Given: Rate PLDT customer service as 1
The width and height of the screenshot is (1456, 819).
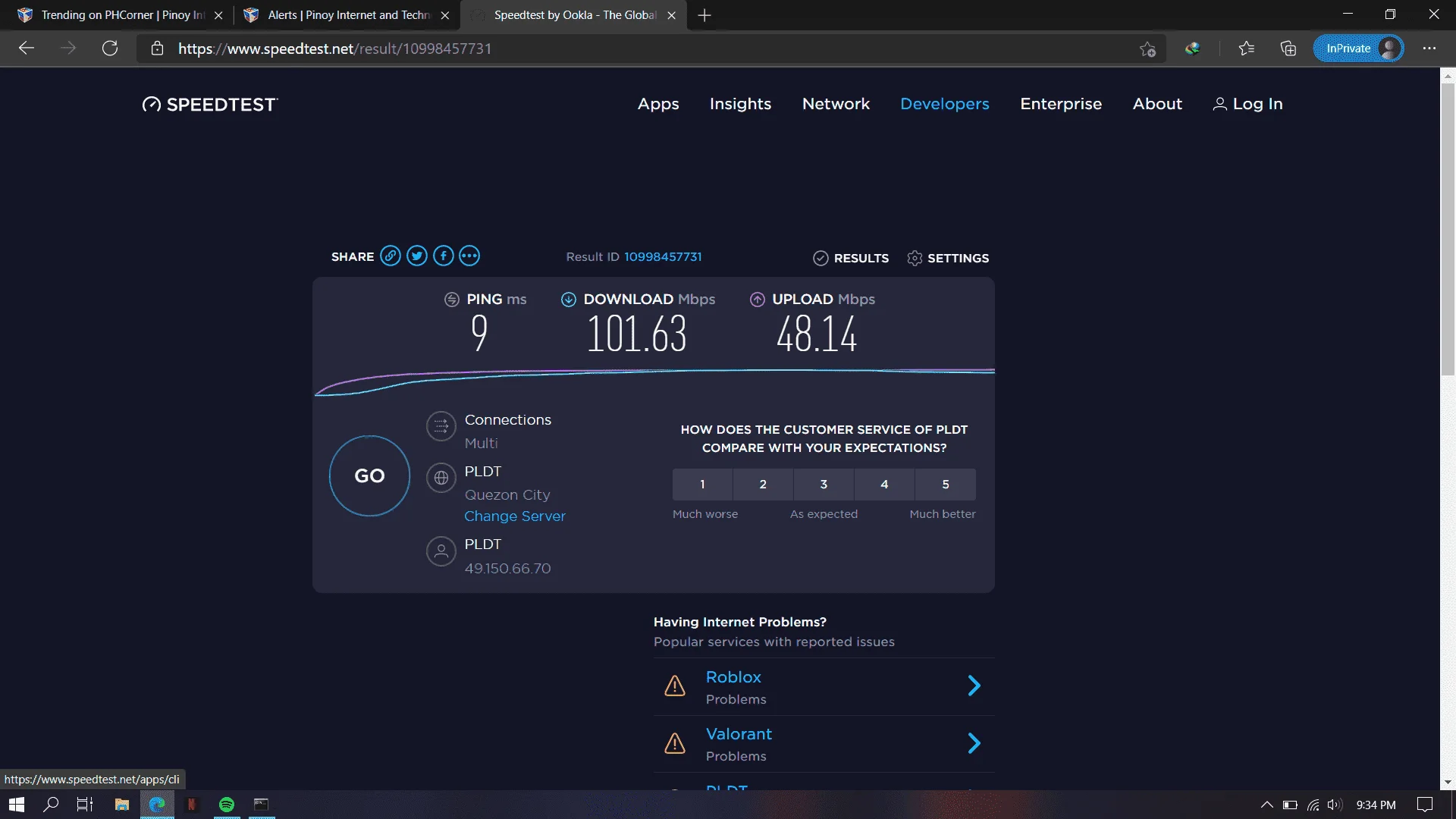Looking at the screenshot, I should pos(702,485).
